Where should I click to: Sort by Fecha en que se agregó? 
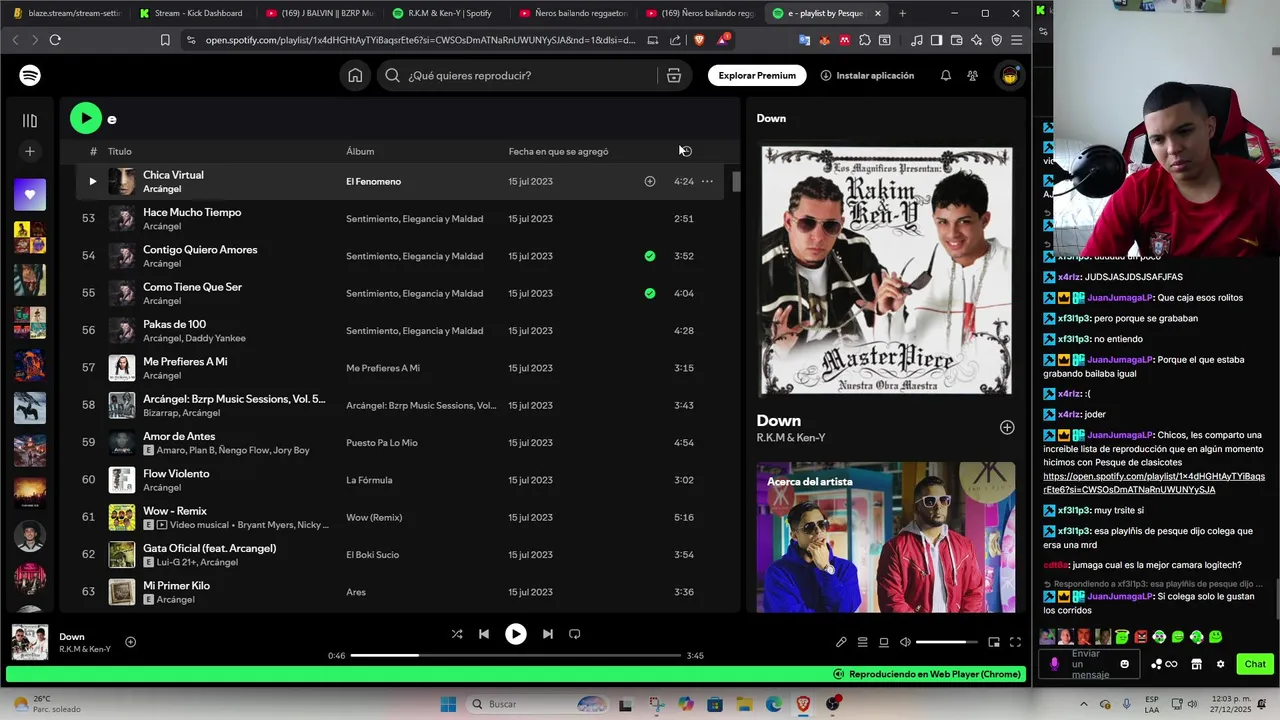[x=558, y=151]
